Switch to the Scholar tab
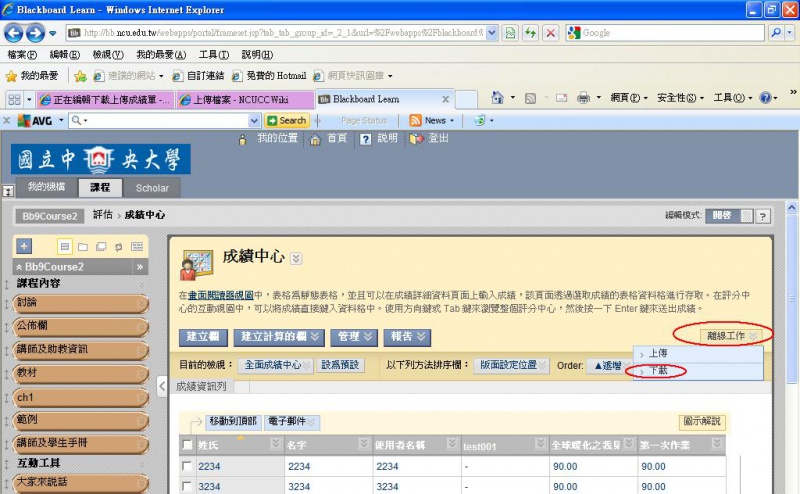Viewport: 800px width, 494px height. coord(152,188)
